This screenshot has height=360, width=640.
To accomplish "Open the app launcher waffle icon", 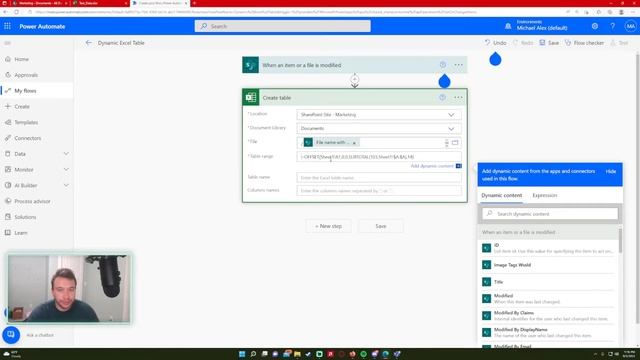I will click(7, 26).
